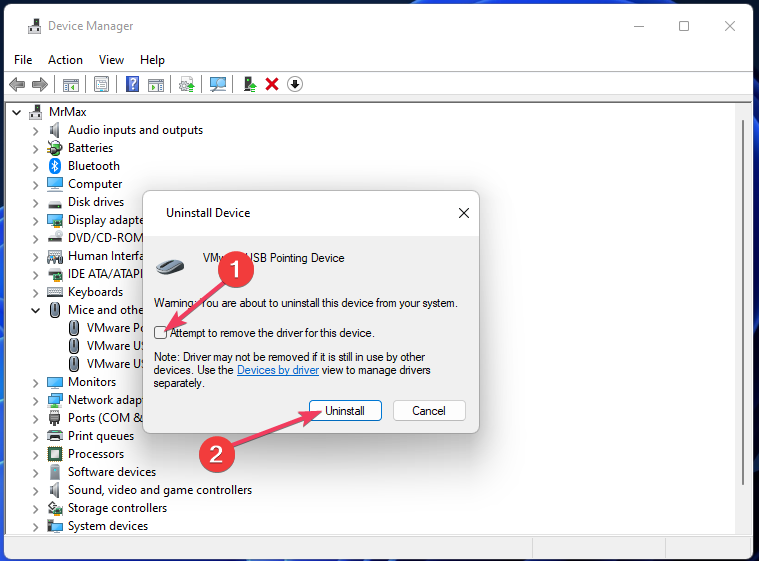Click Enable device toolbar icon

250,85
